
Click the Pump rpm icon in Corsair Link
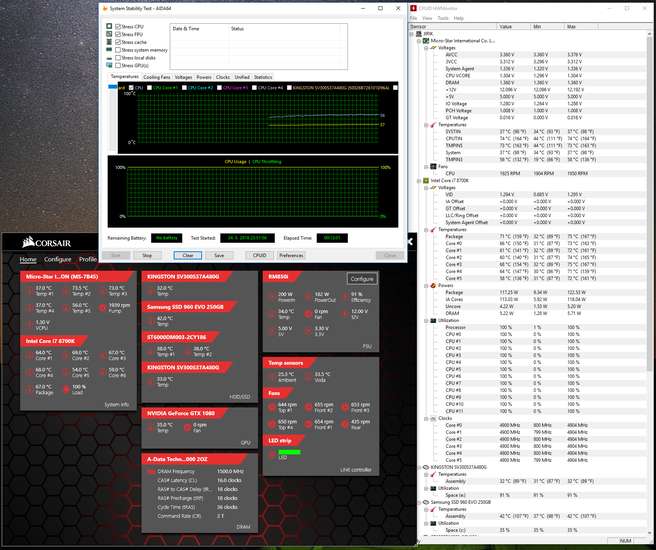(x=103, y=308)
